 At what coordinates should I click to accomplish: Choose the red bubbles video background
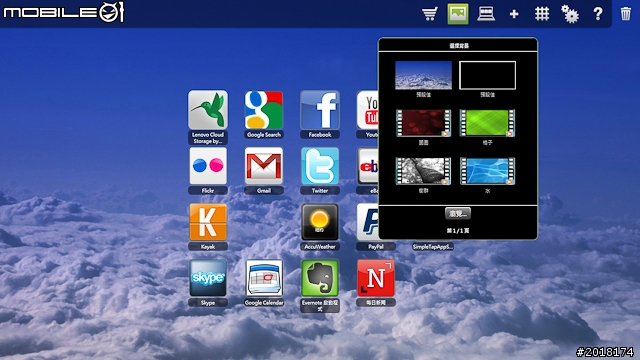click(423, 123)
